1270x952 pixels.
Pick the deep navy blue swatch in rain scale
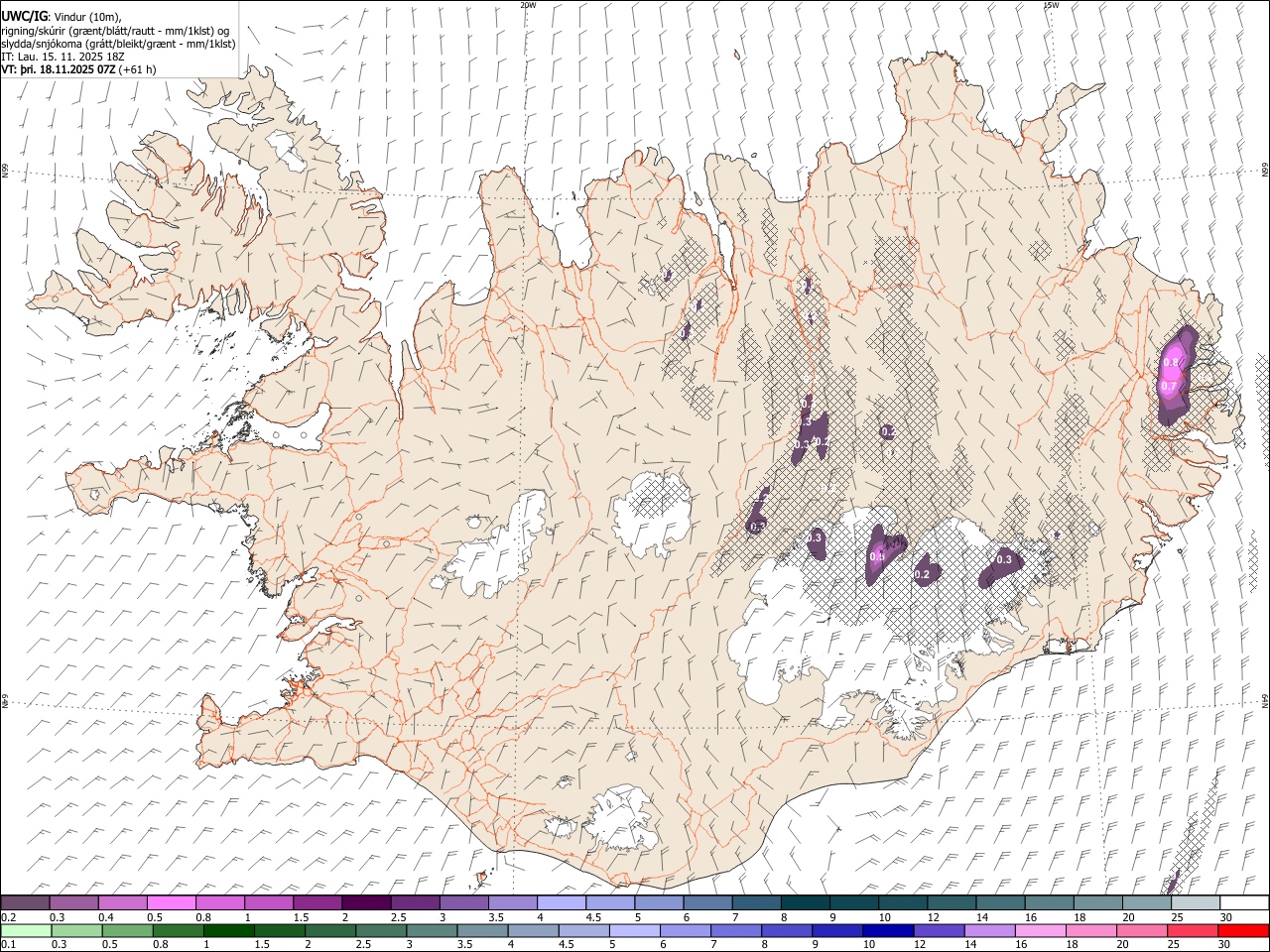coord(888,930)
